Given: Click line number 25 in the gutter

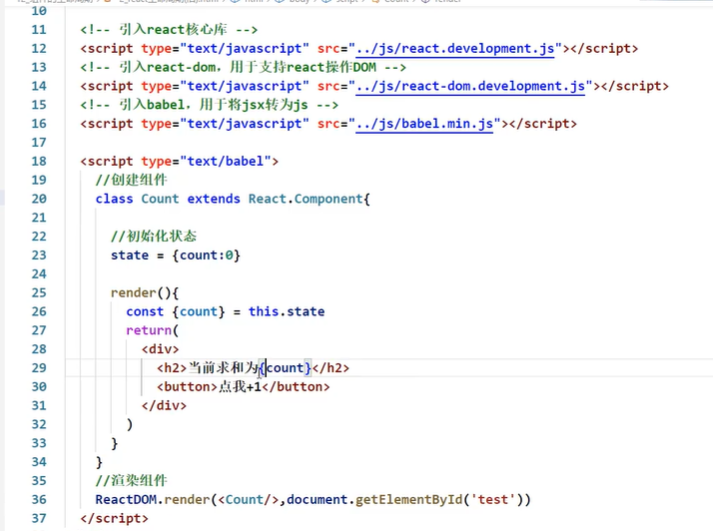Looking at the screenshot, I should click(x=39, y=293).
